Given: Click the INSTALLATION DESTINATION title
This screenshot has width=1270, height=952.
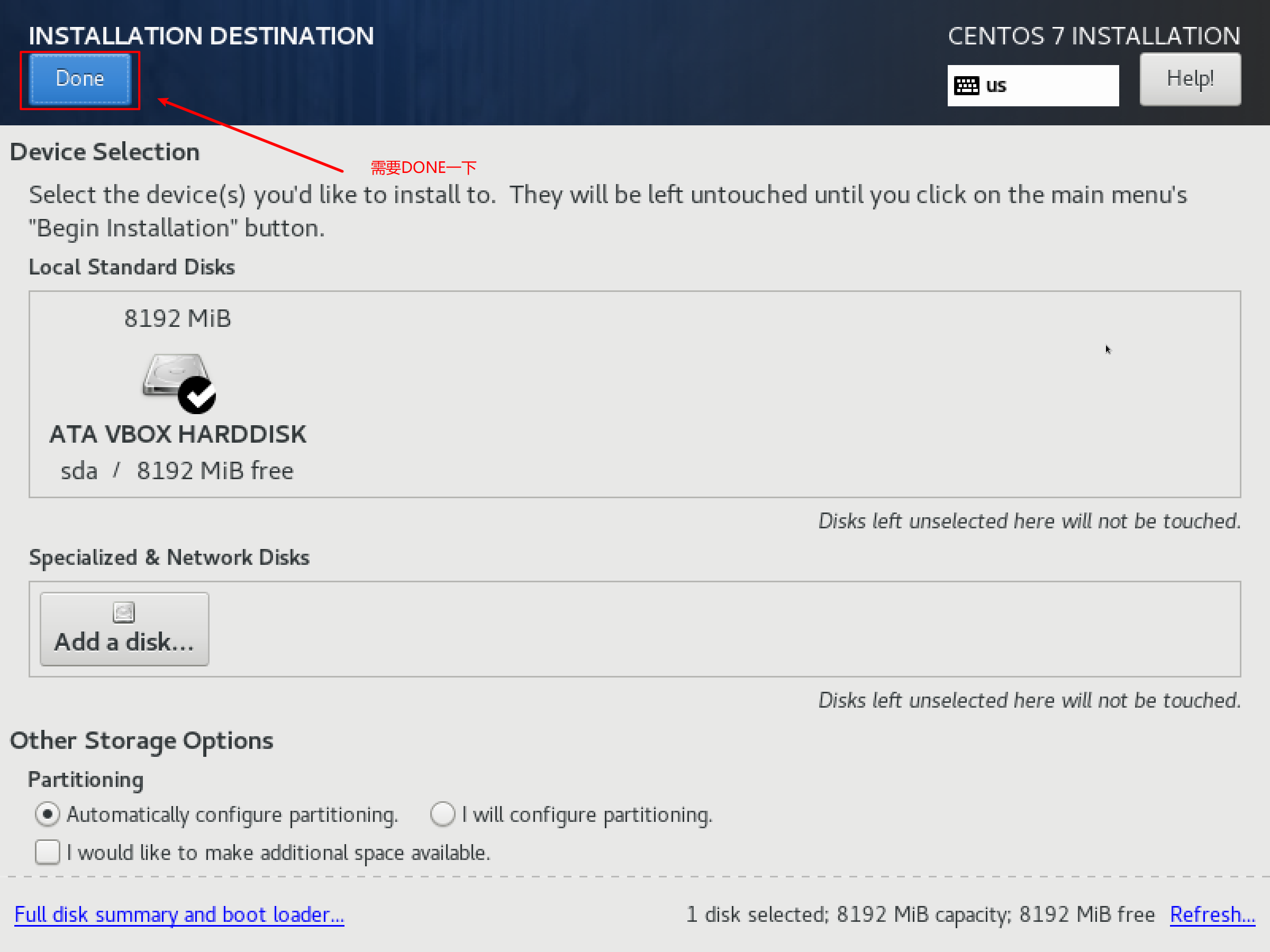Looking at the screenshot, I should tap(202, 36).
